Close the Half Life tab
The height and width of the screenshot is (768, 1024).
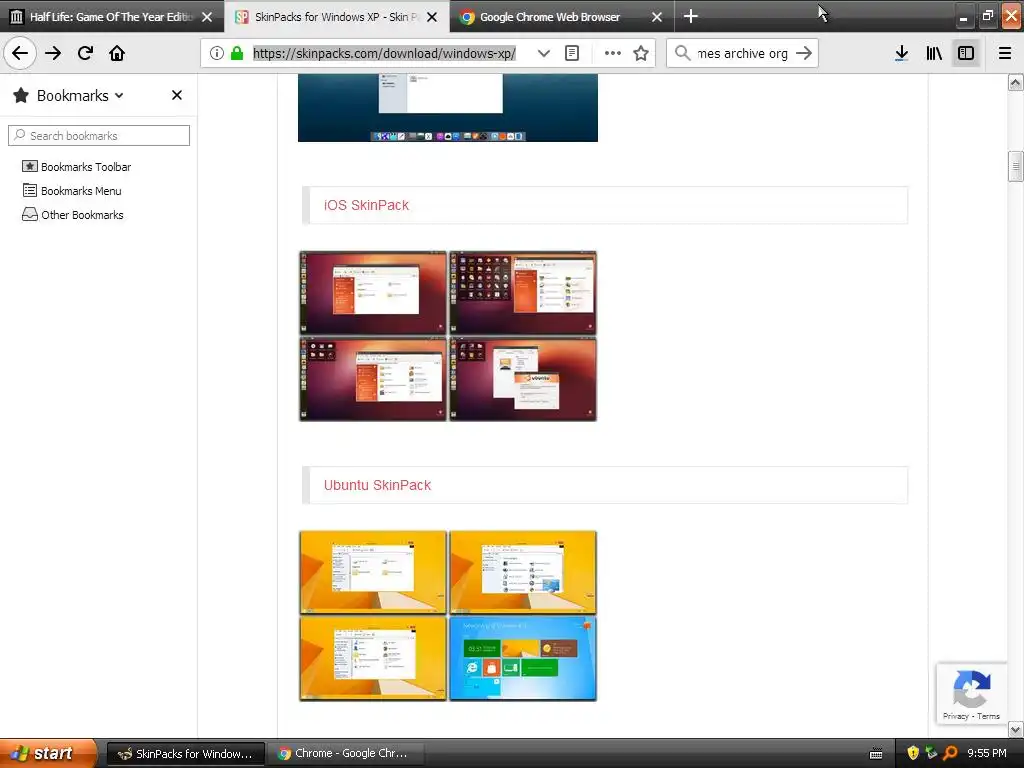pos(207,17)
